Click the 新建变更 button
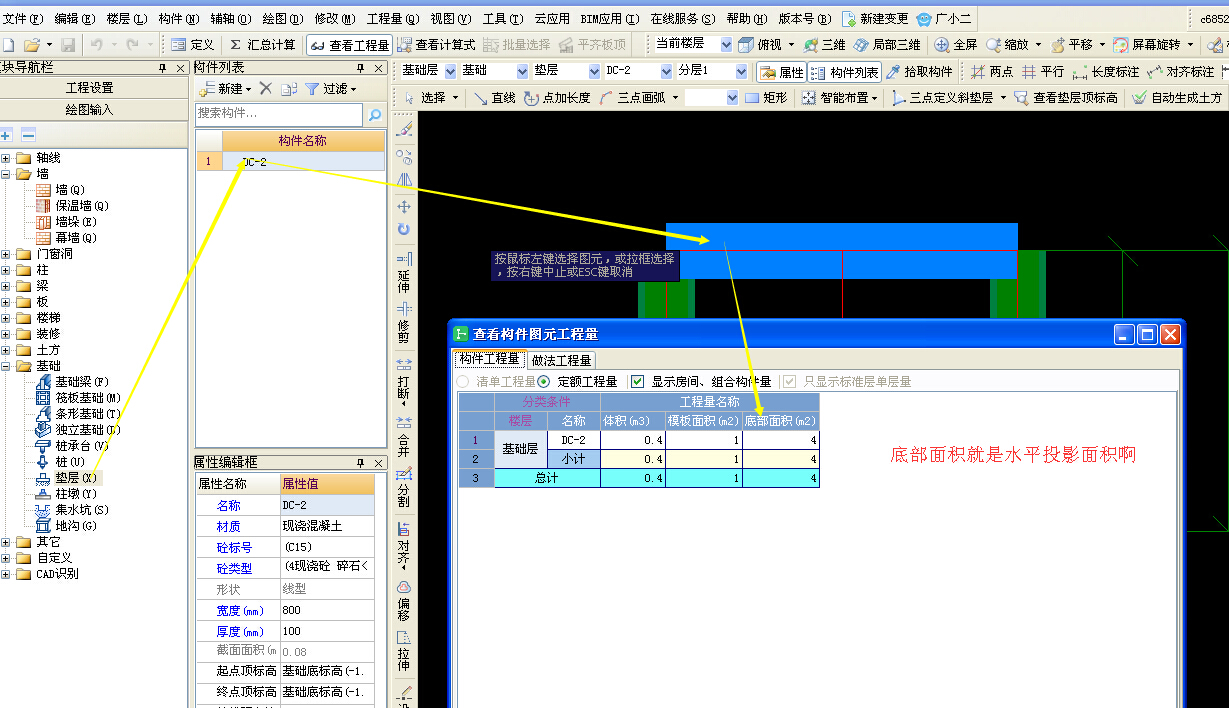This screenshot has height=708, width=1229. [876, 18]
